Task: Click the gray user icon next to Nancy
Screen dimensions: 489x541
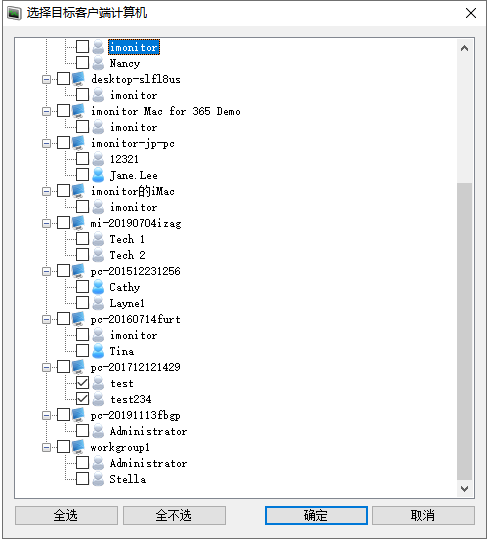Action: (98, 63)
